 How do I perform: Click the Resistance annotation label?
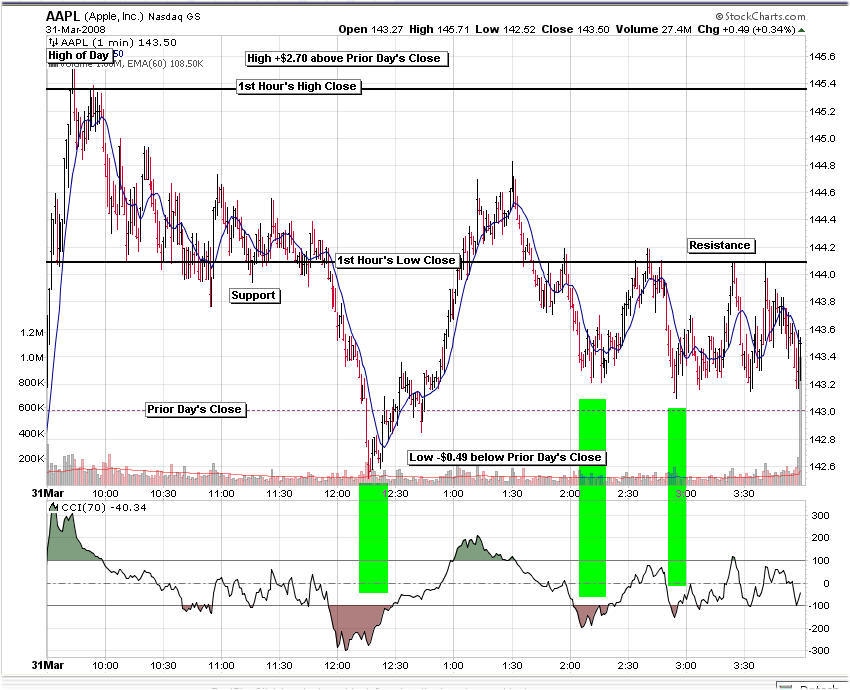721,245
